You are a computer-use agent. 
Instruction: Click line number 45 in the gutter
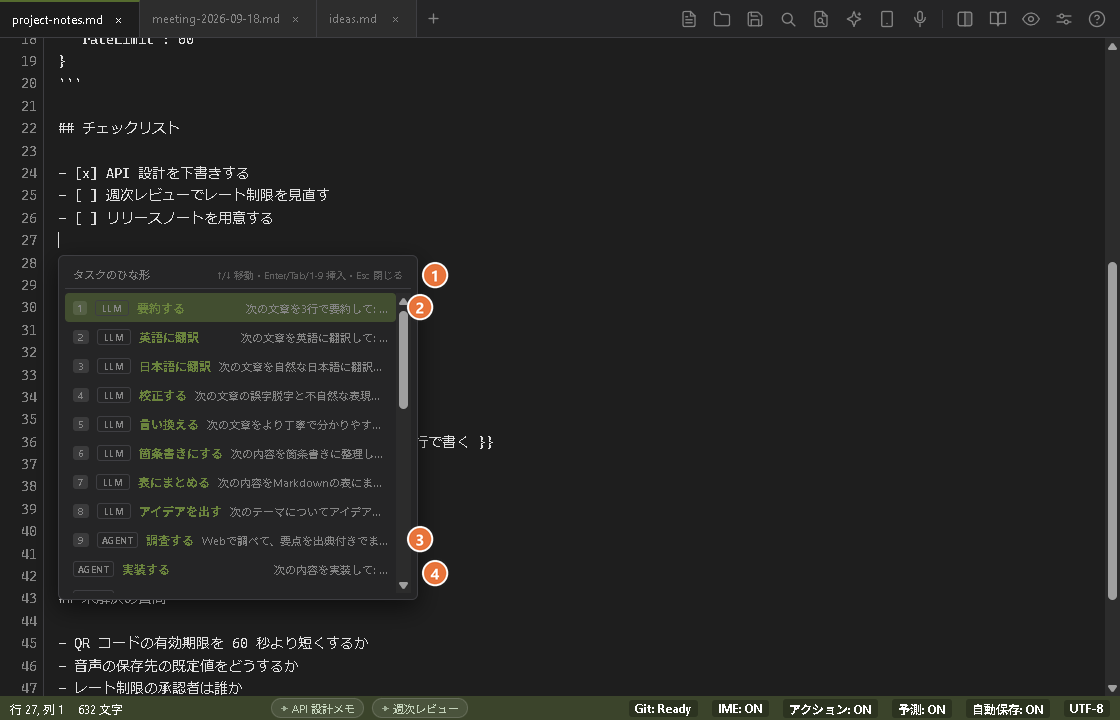coord(29,643)
